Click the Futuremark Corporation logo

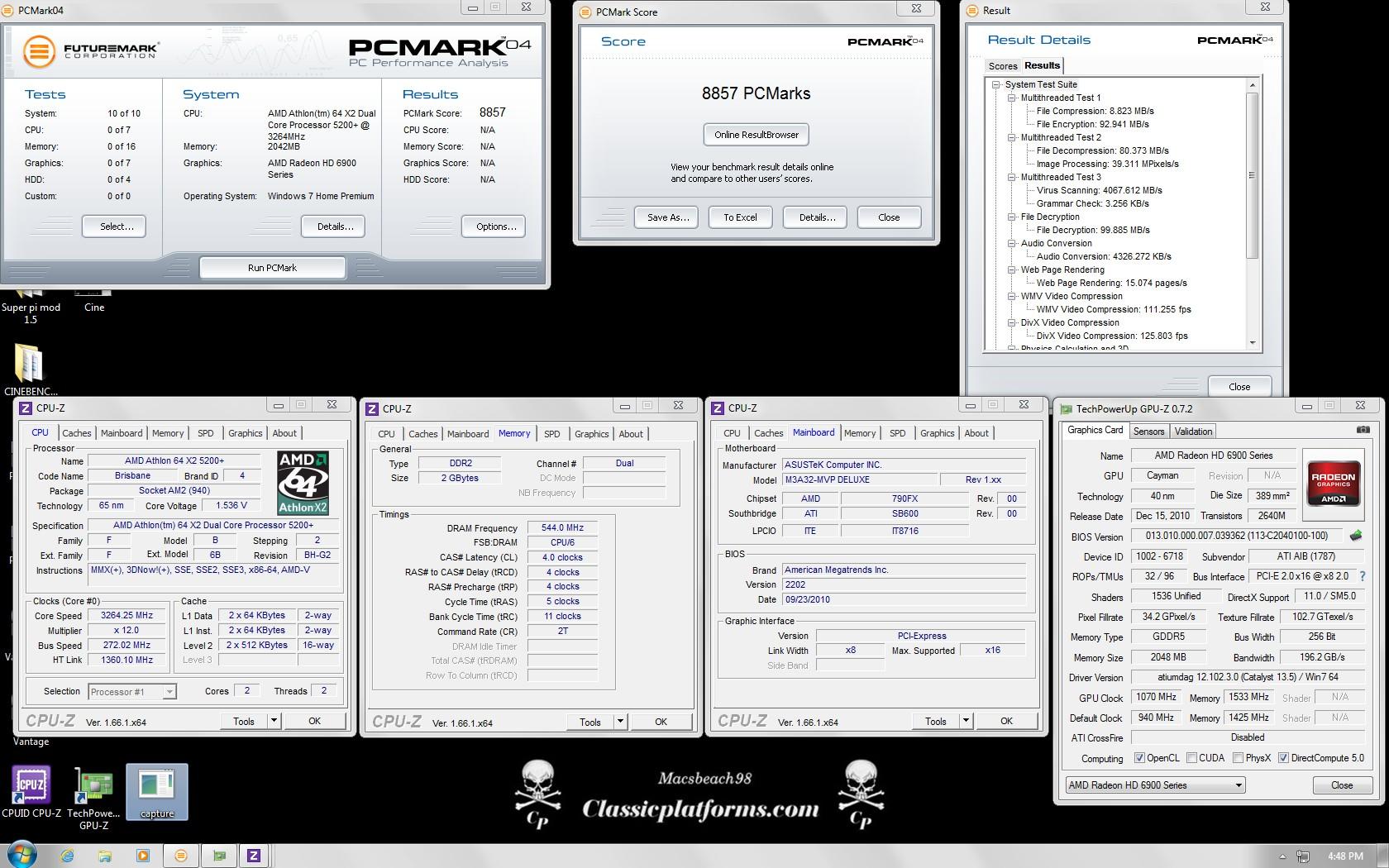pos(90,51)
